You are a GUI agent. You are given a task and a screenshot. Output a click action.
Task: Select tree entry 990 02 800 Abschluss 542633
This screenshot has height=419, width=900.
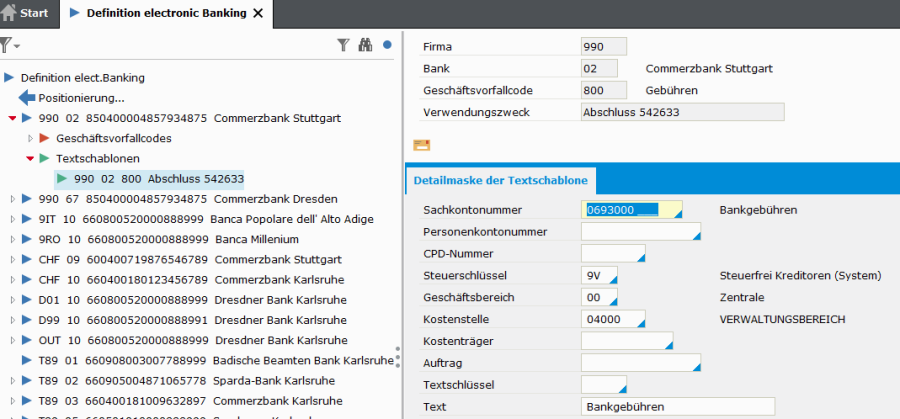158,179
